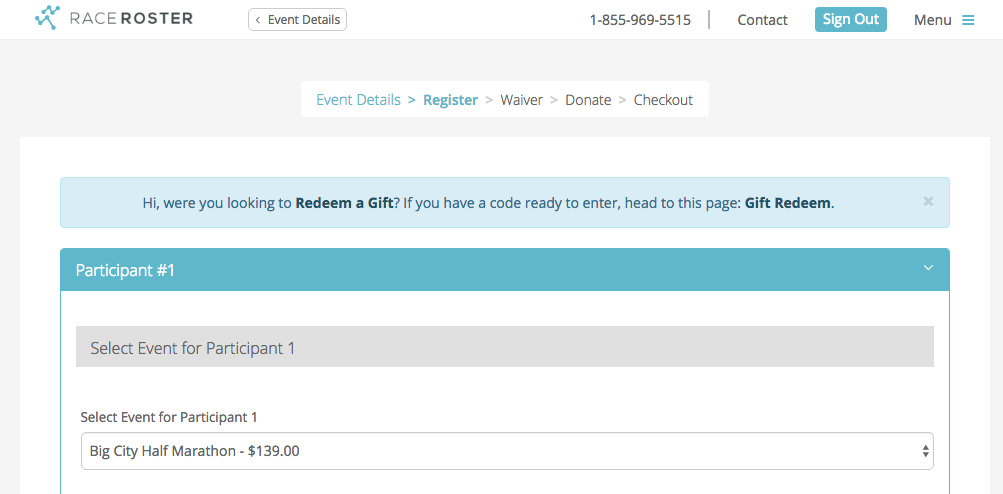
Task: Click the Participant #1 header title
Action: (x=125, y=270)
